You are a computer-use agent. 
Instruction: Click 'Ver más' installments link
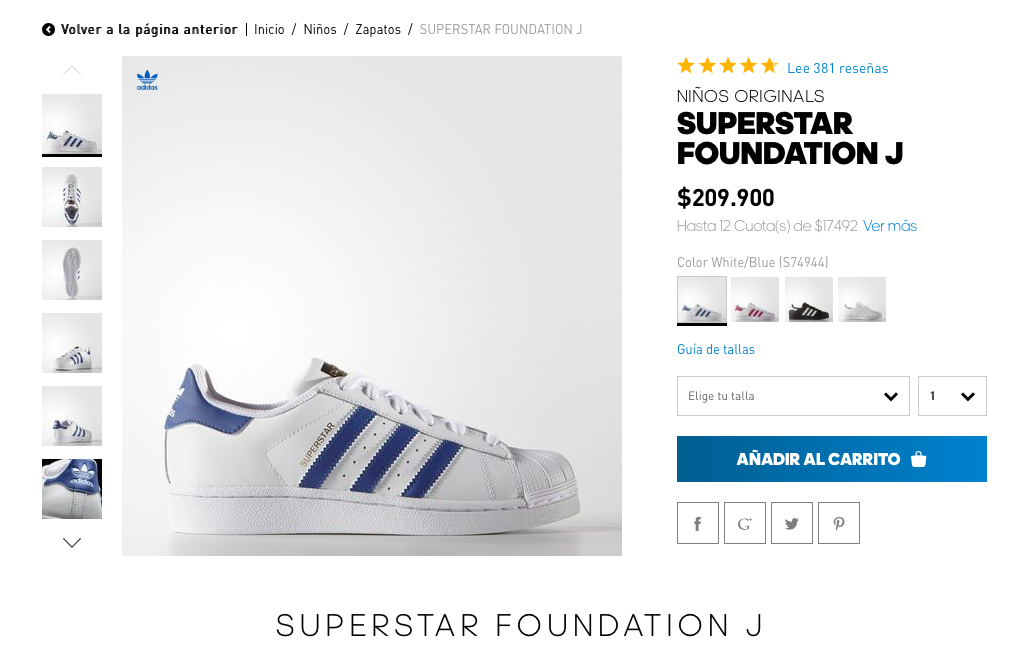[x=889, y=226]
